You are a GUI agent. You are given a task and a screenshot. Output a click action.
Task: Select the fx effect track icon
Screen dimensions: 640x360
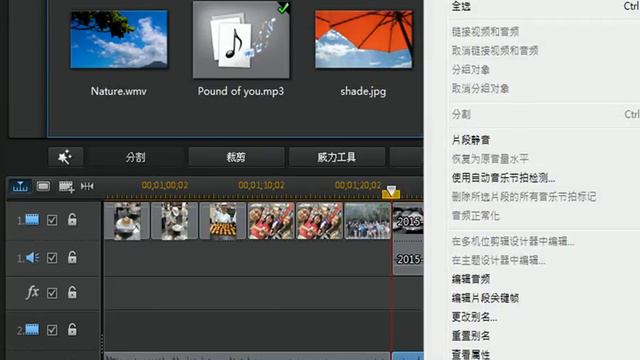point(32,292)
